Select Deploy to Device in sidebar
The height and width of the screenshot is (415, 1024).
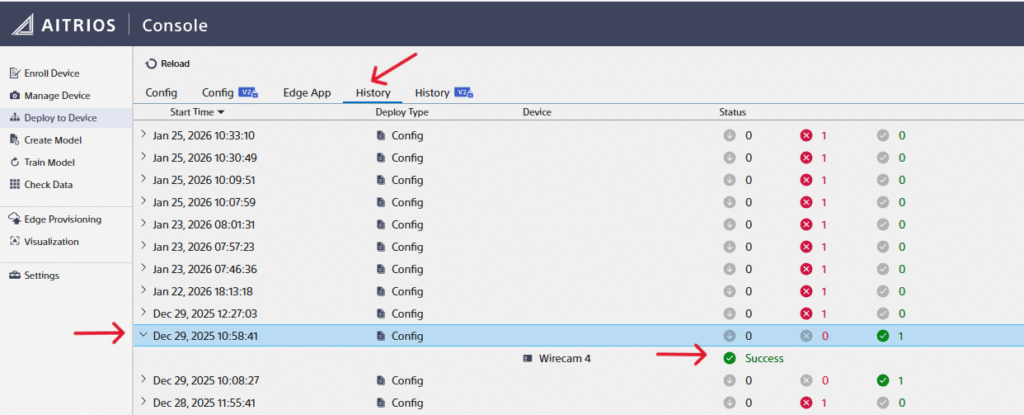pyautogui.click(x=60, y=118)
